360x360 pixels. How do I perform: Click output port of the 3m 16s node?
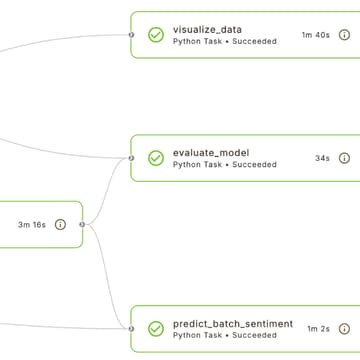point(82,224)
